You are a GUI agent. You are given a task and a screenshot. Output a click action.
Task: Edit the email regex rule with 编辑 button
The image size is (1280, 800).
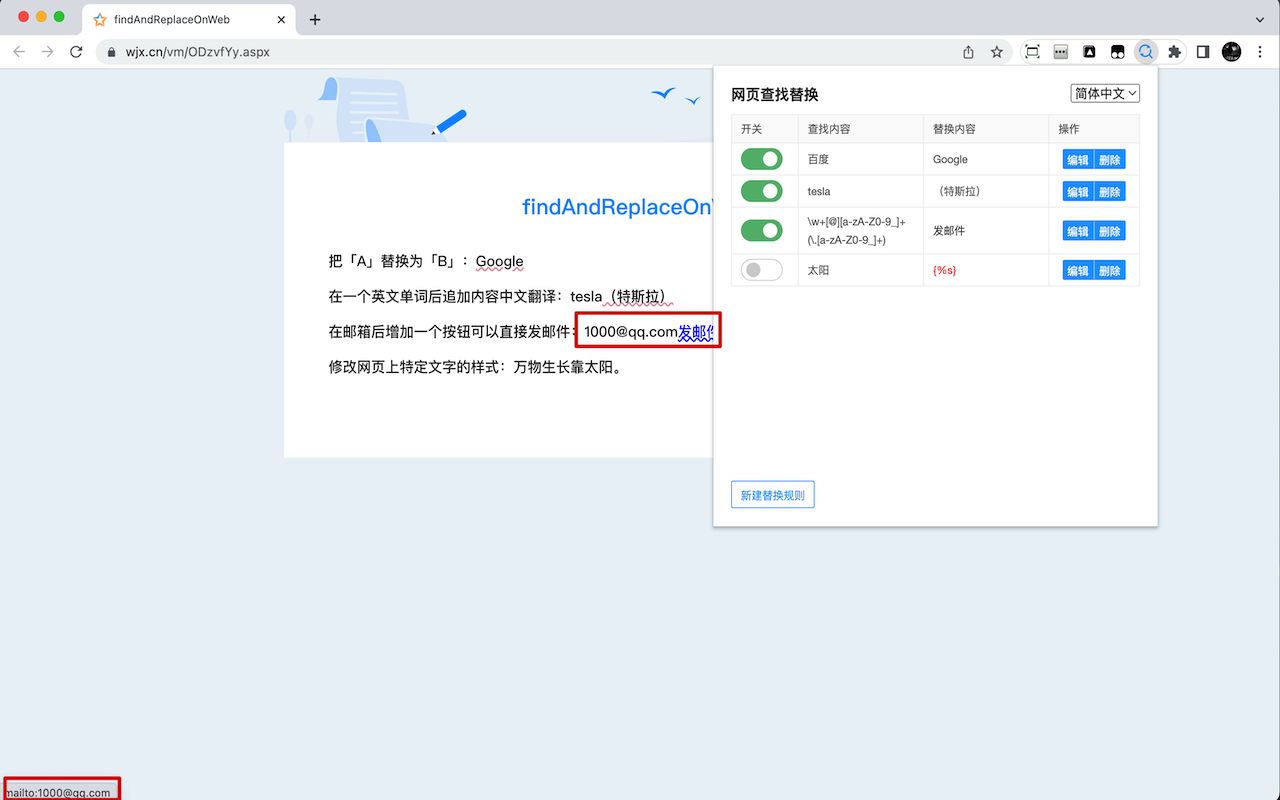(x=1078, y=230)
